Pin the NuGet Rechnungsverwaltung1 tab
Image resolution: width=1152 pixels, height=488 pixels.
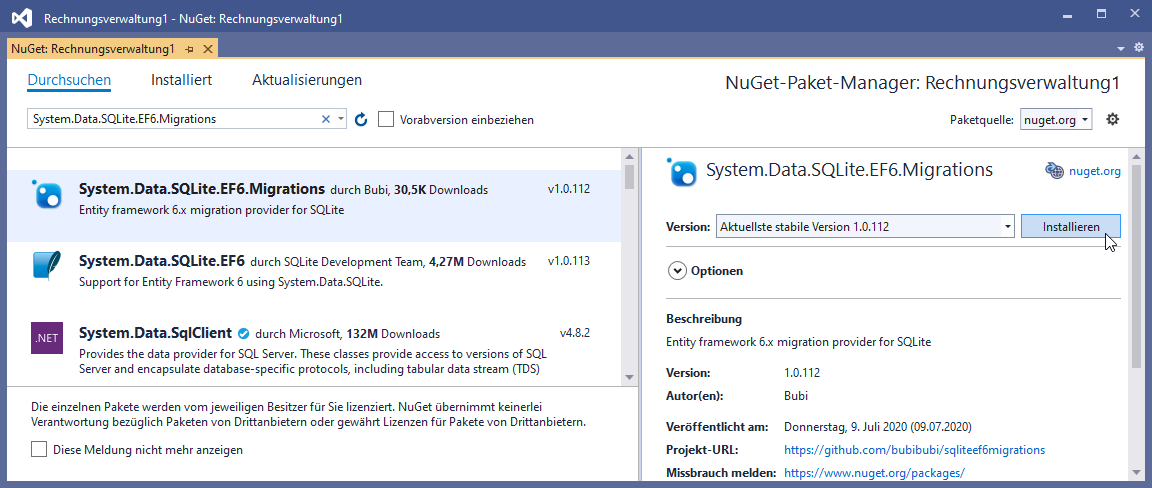(x=190, y=49)
